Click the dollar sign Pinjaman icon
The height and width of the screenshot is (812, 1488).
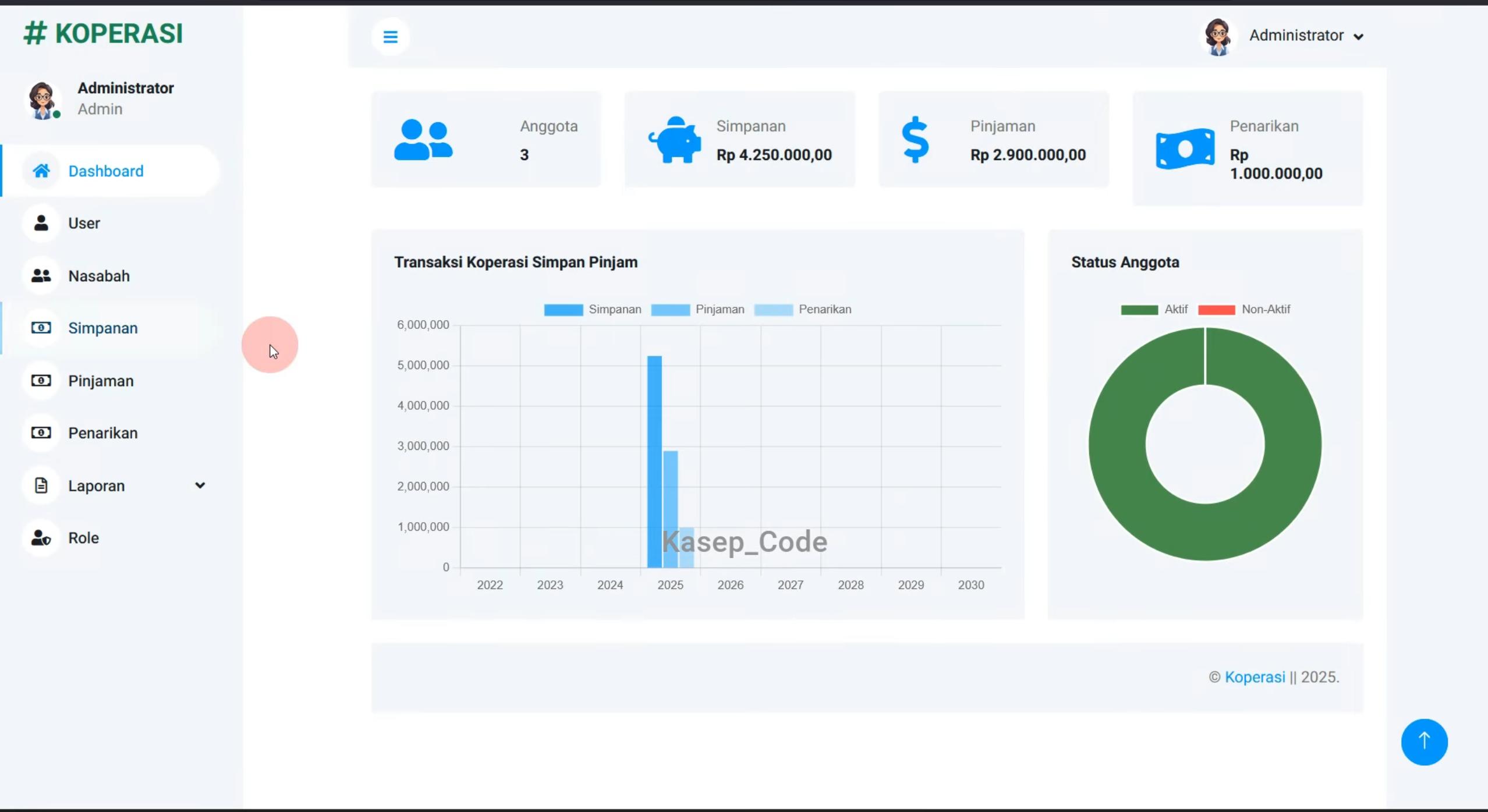915,140
